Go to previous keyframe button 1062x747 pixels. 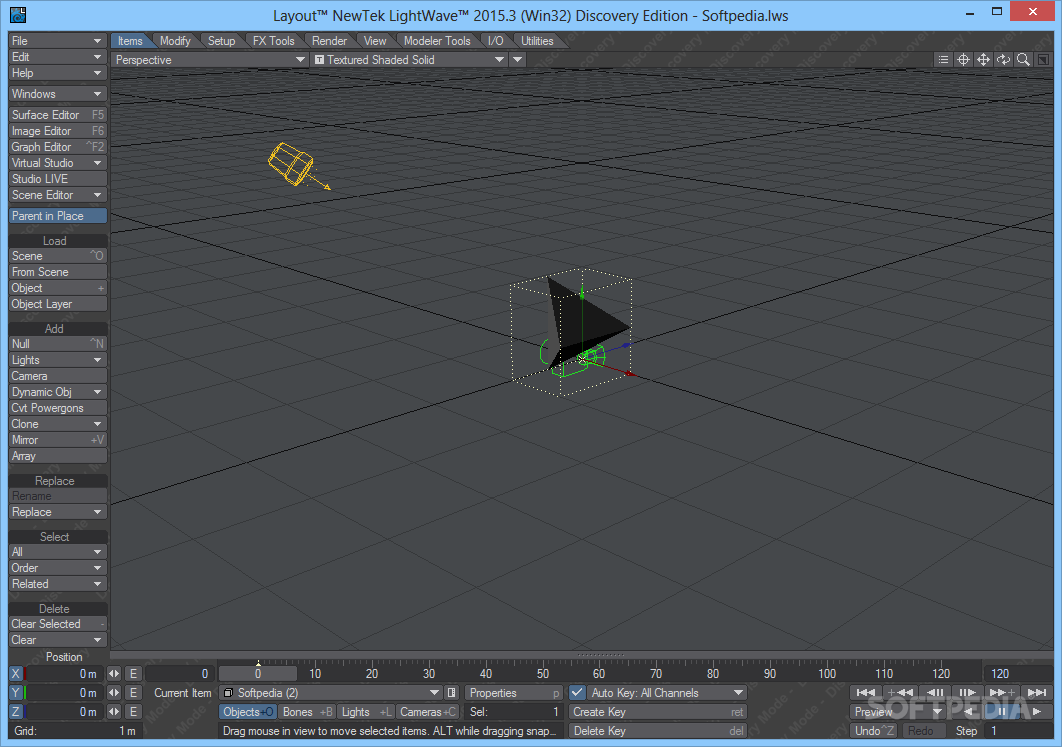pos(900,692)
